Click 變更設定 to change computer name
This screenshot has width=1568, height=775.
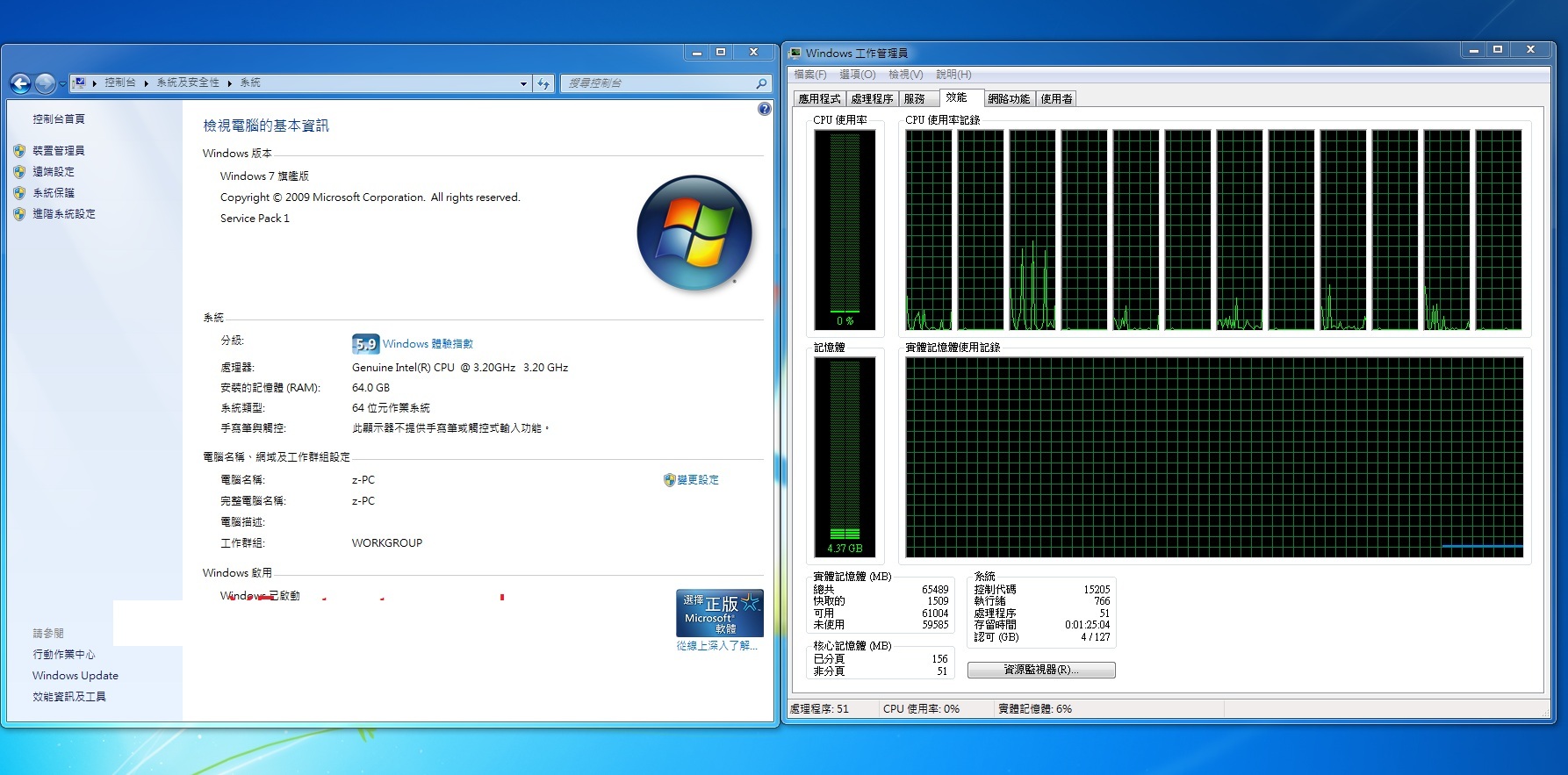698,480
